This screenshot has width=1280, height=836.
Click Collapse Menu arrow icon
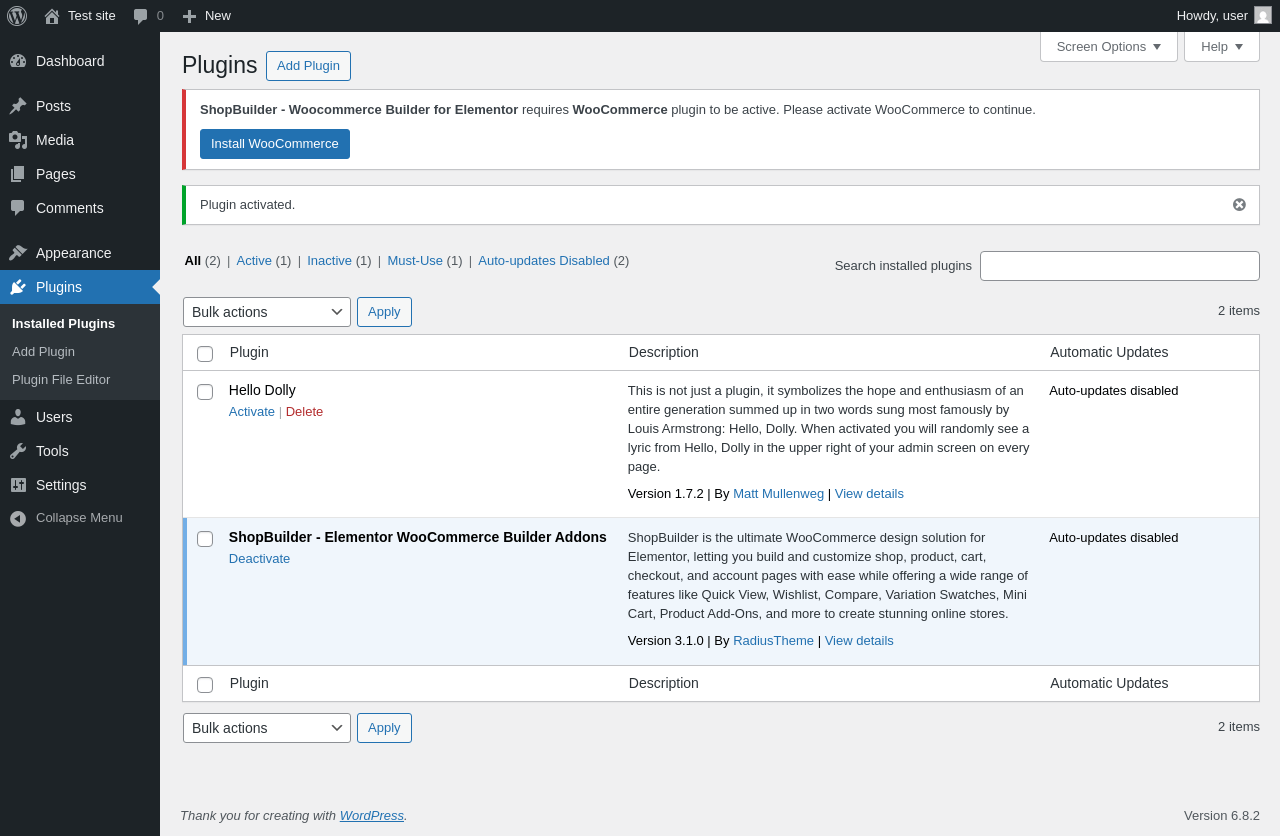tap(18, 518)
